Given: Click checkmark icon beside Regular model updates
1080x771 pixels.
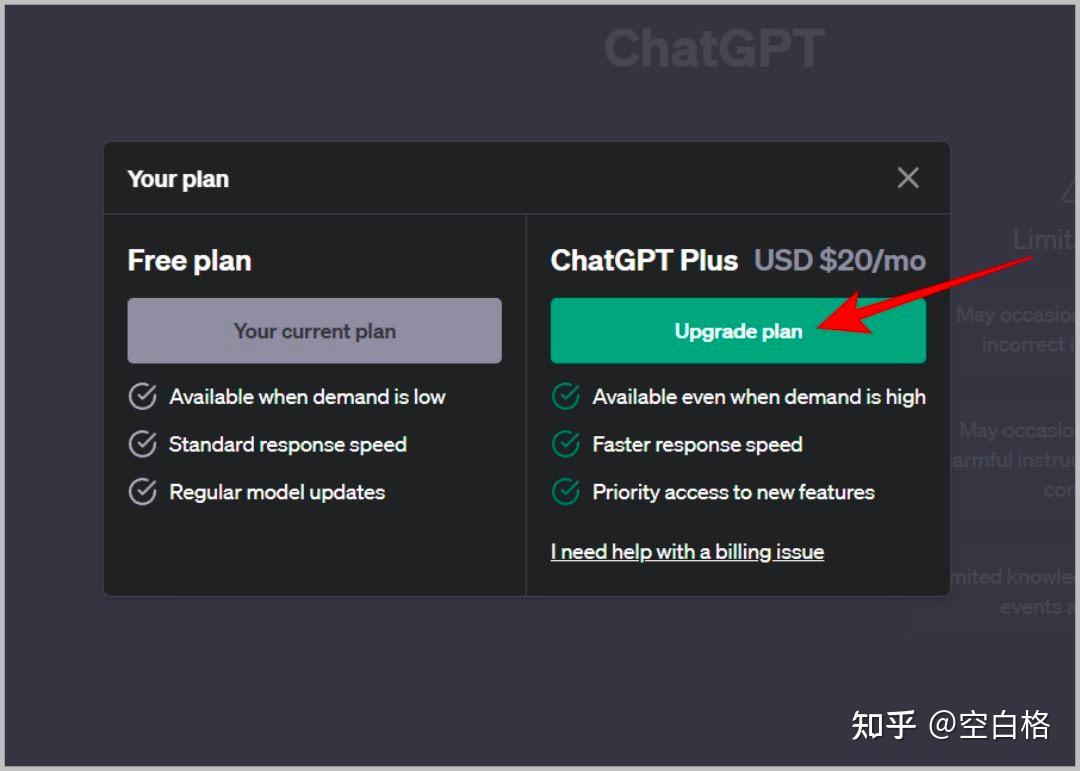Looking at the screenshot, I should pos(143,492).
